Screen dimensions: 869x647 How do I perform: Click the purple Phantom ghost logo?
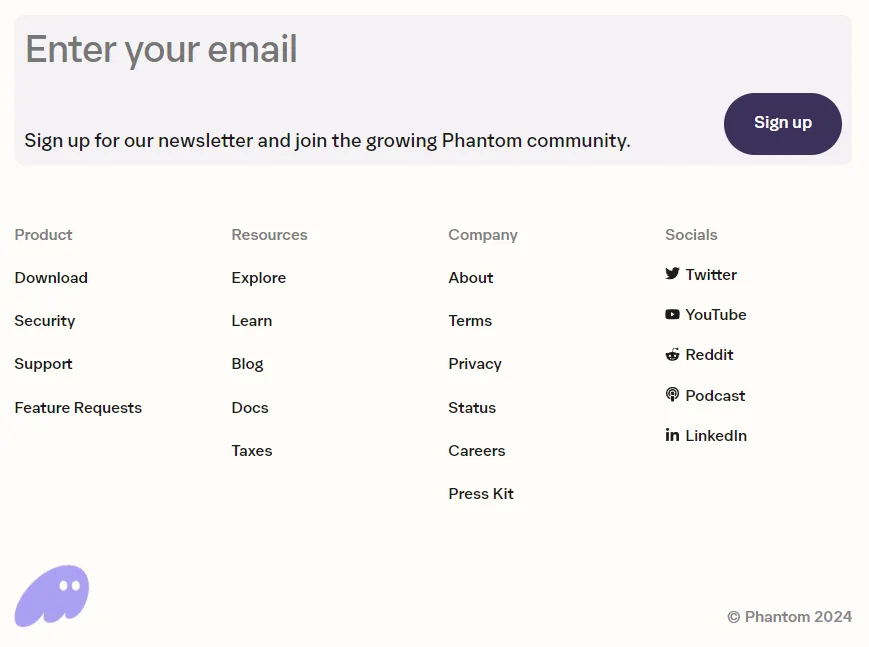(52, 596)
